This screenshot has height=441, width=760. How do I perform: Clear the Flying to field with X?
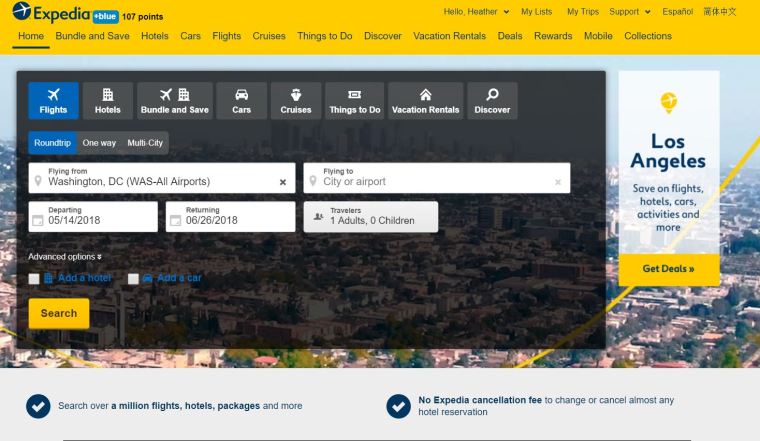click(558, 182)
